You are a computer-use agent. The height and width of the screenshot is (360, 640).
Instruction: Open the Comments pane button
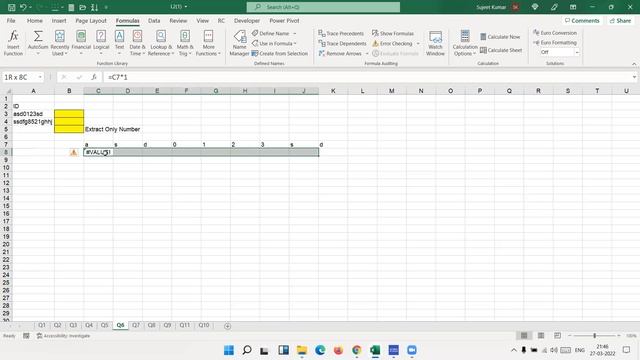point(582,20)
